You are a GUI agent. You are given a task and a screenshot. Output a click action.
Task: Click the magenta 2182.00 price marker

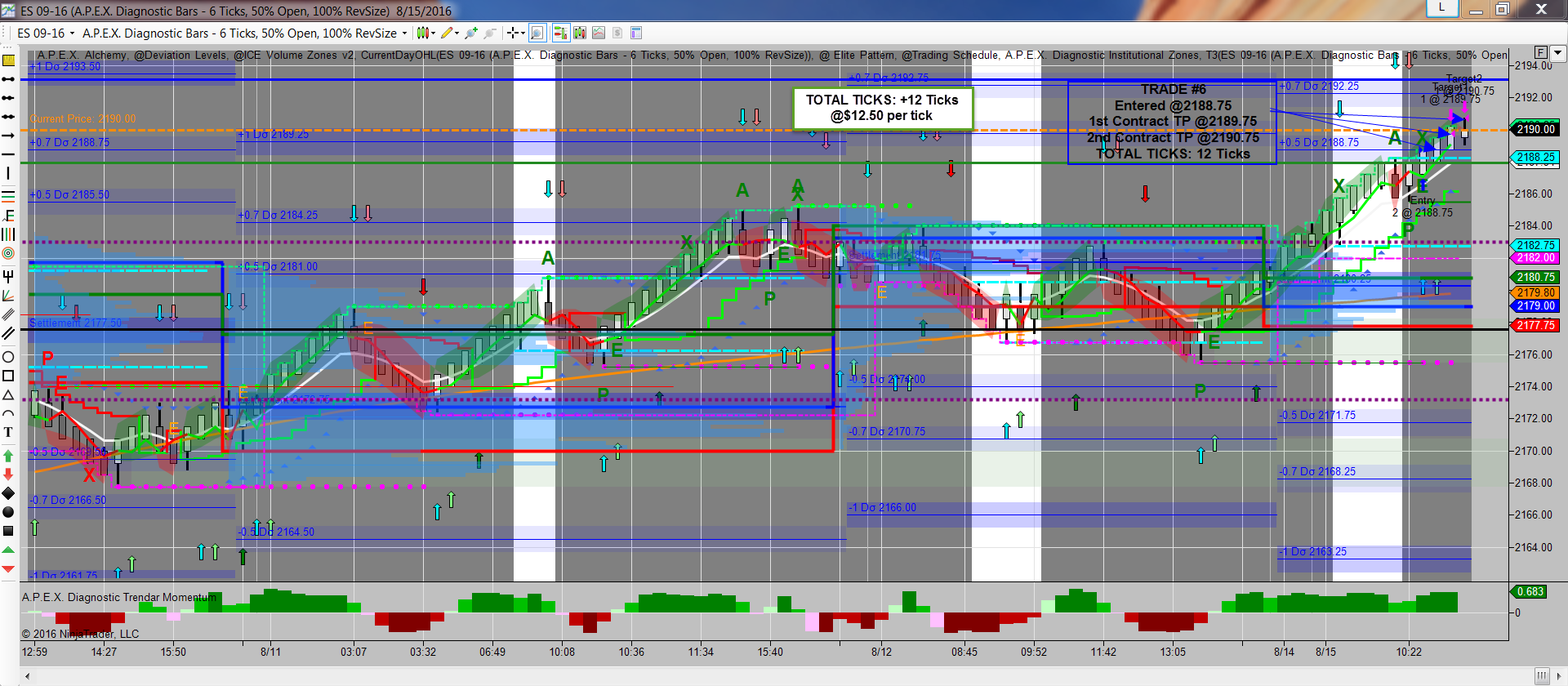tap(1535, 258)
